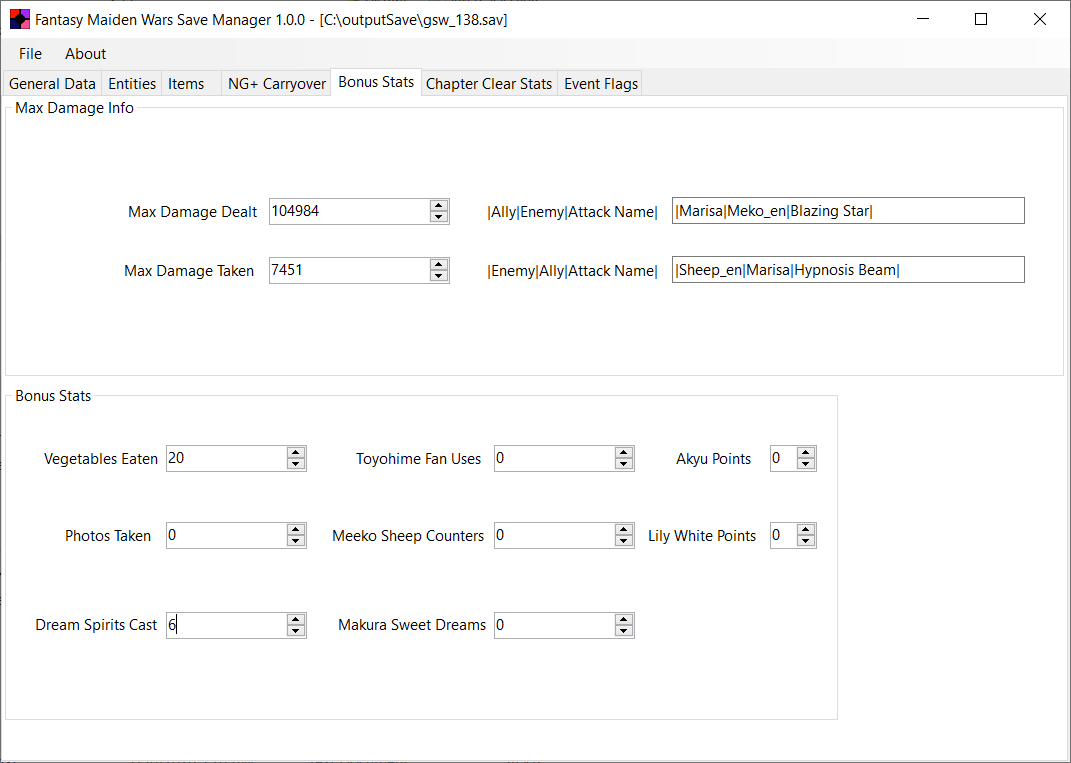This screenshot has width=1071, height=763.
Task: Minimize the Save Manager window
Action: (x=923, y=19)
